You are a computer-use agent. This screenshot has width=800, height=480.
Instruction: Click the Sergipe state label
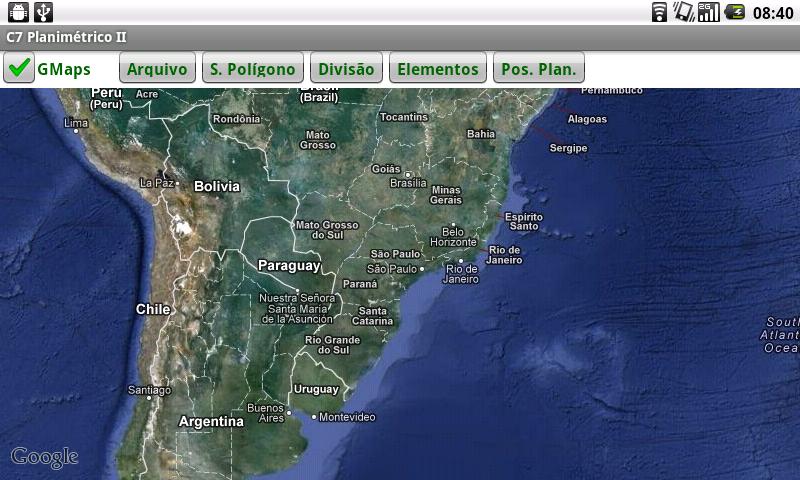coord(568,148)
